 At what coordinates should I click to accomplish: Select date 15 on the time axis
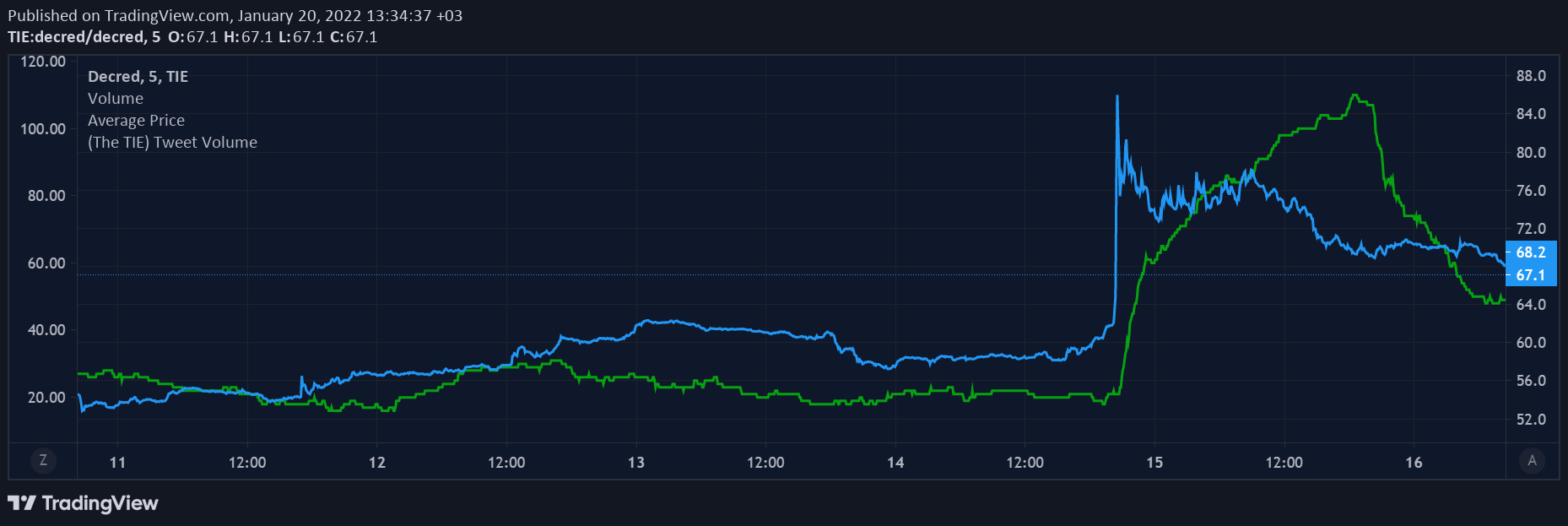point(1154,463)
